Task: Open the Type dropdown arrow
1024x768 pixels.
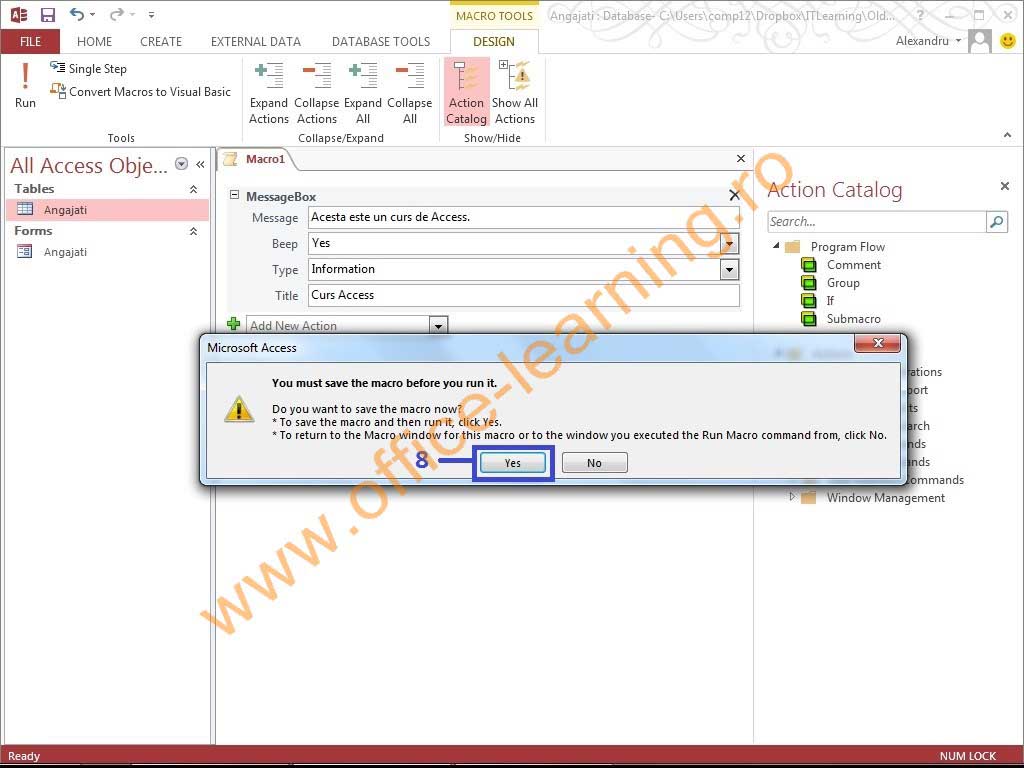Action: click(729, 270)
